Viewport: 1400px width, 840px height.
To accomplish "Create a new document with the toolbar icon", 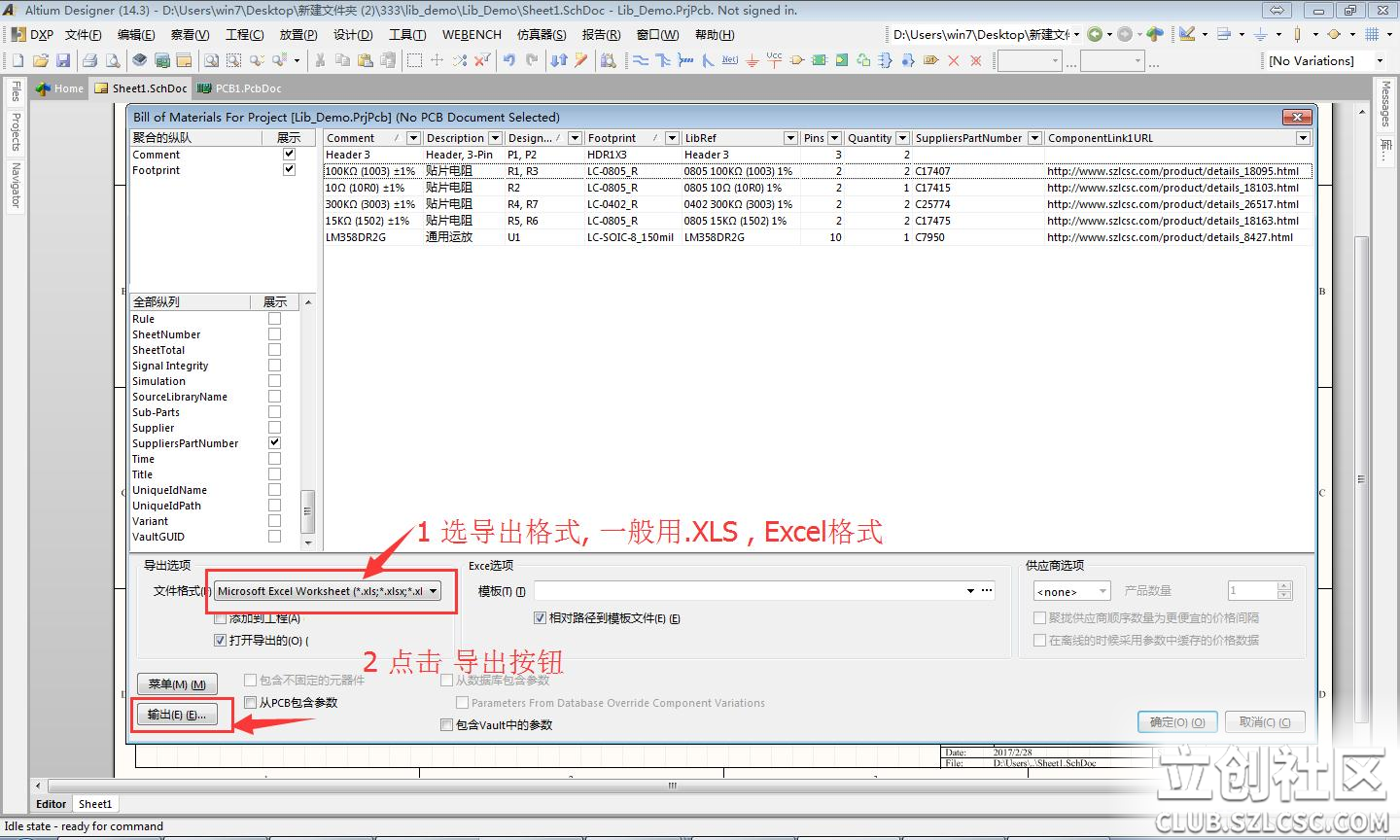I will pos(17,60).
